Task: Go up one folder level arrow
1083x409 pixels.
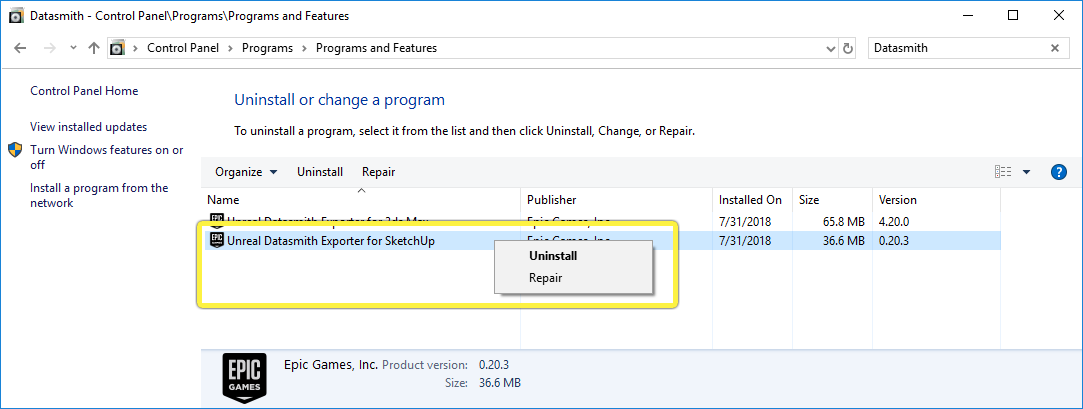Action: click(95, 48)
